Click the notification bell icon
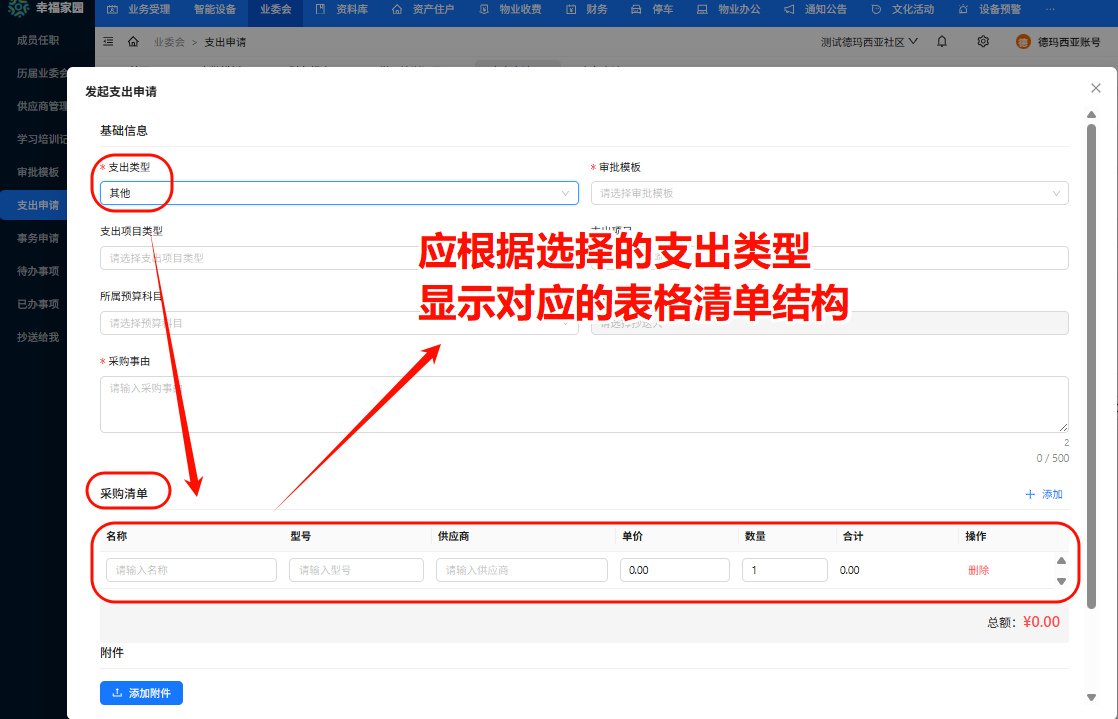1118x719 pixels. [942, 42]
